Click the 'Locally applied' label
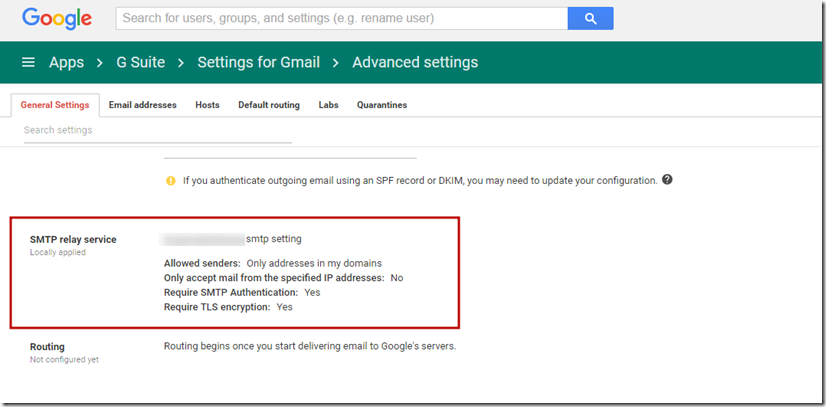This screenshot has width=826, height=407. click(57, 252)
